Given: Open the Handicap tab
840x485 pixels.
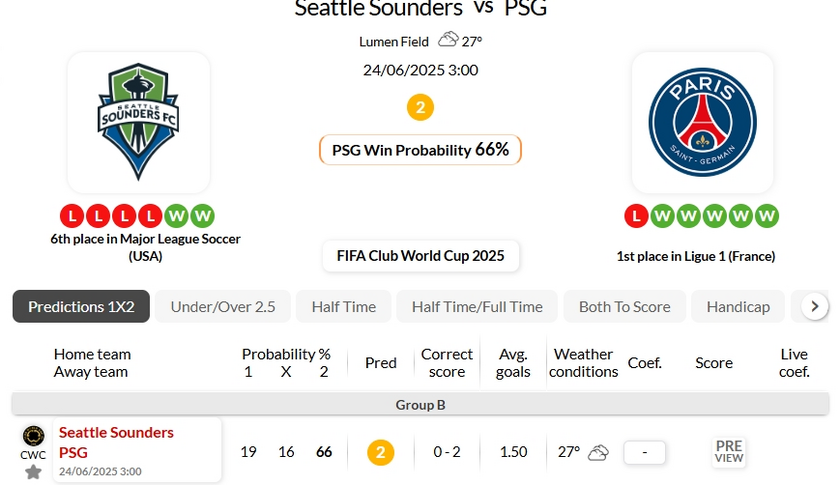Looking at the screenshot, I should tap(738, 307).
